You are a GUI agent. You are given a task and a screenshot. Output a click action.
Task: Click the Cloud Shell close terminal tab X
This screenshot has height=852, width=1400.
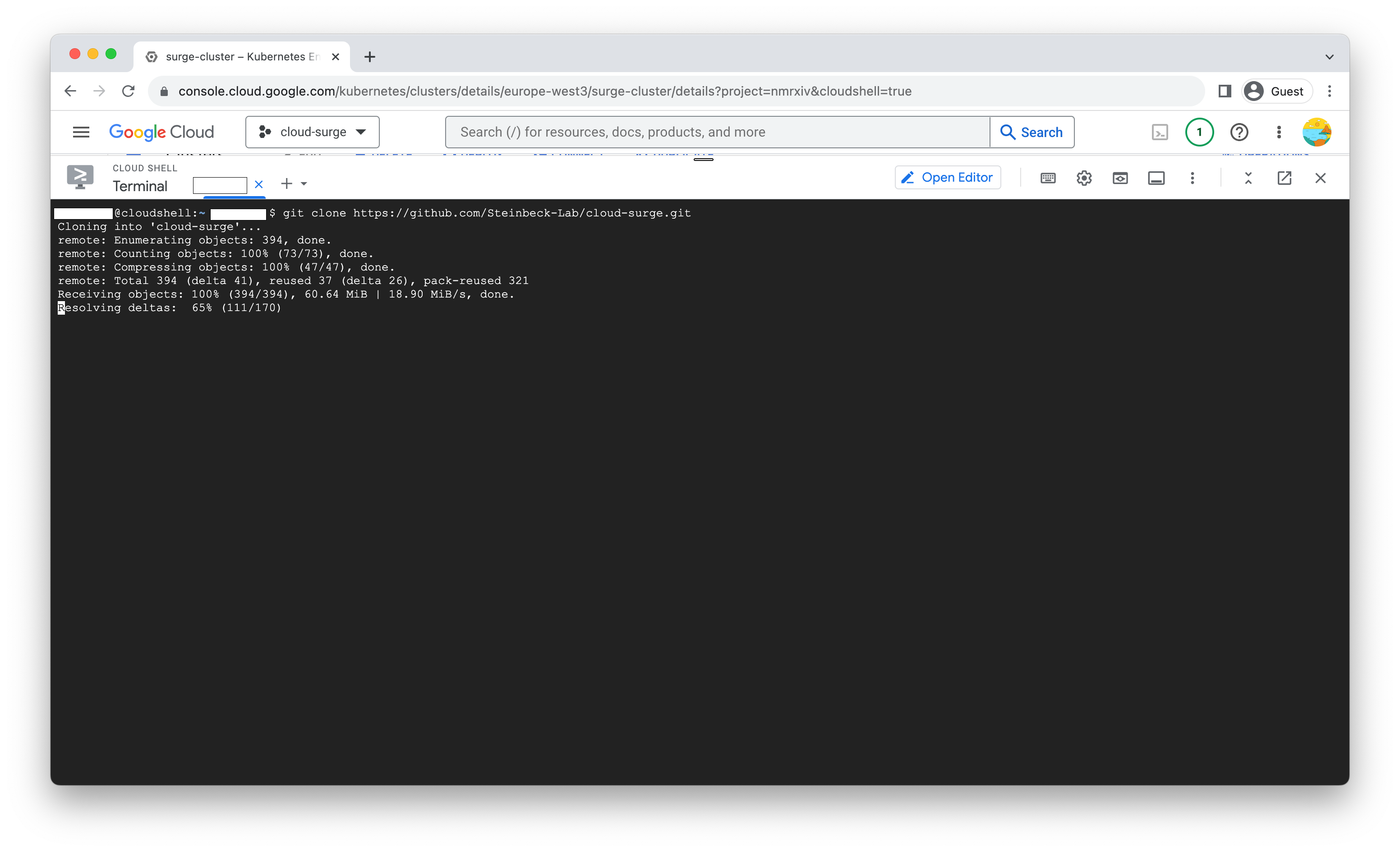click(x=258, y=184)
